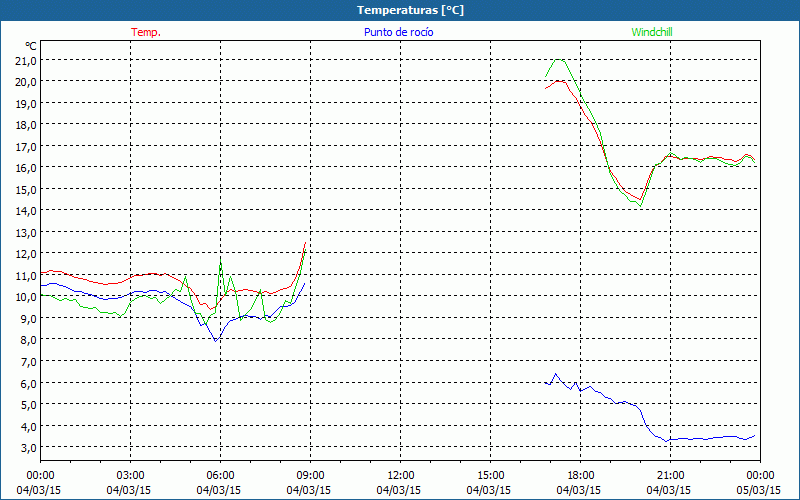Click the green windchill spike at 06:00
Image resolution: width=800 pixels, height=500 pixels.
tap(220, 258)
